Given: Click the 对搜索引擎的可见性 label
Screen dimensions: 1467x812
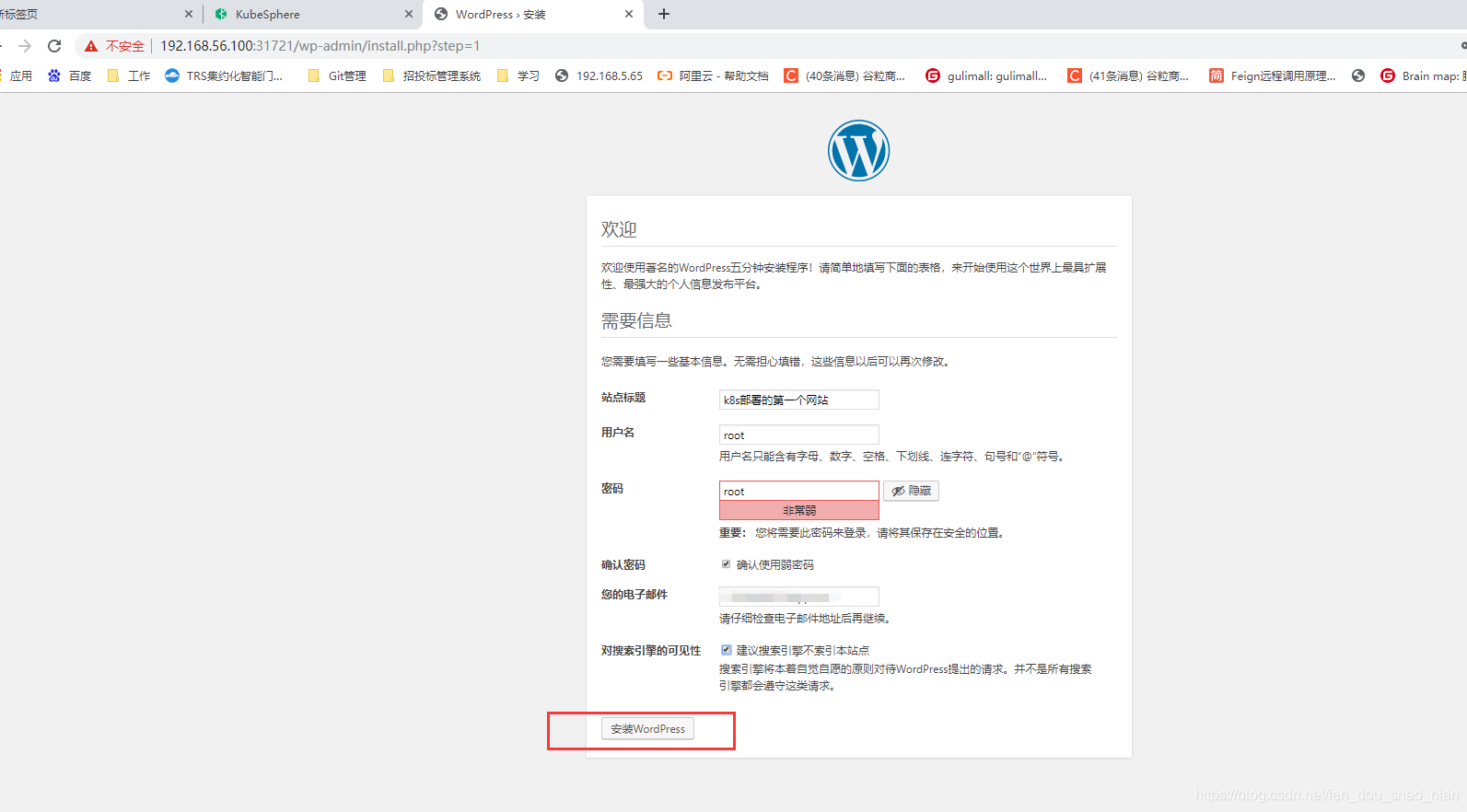Looking at the screenshot, I should 651,651.
